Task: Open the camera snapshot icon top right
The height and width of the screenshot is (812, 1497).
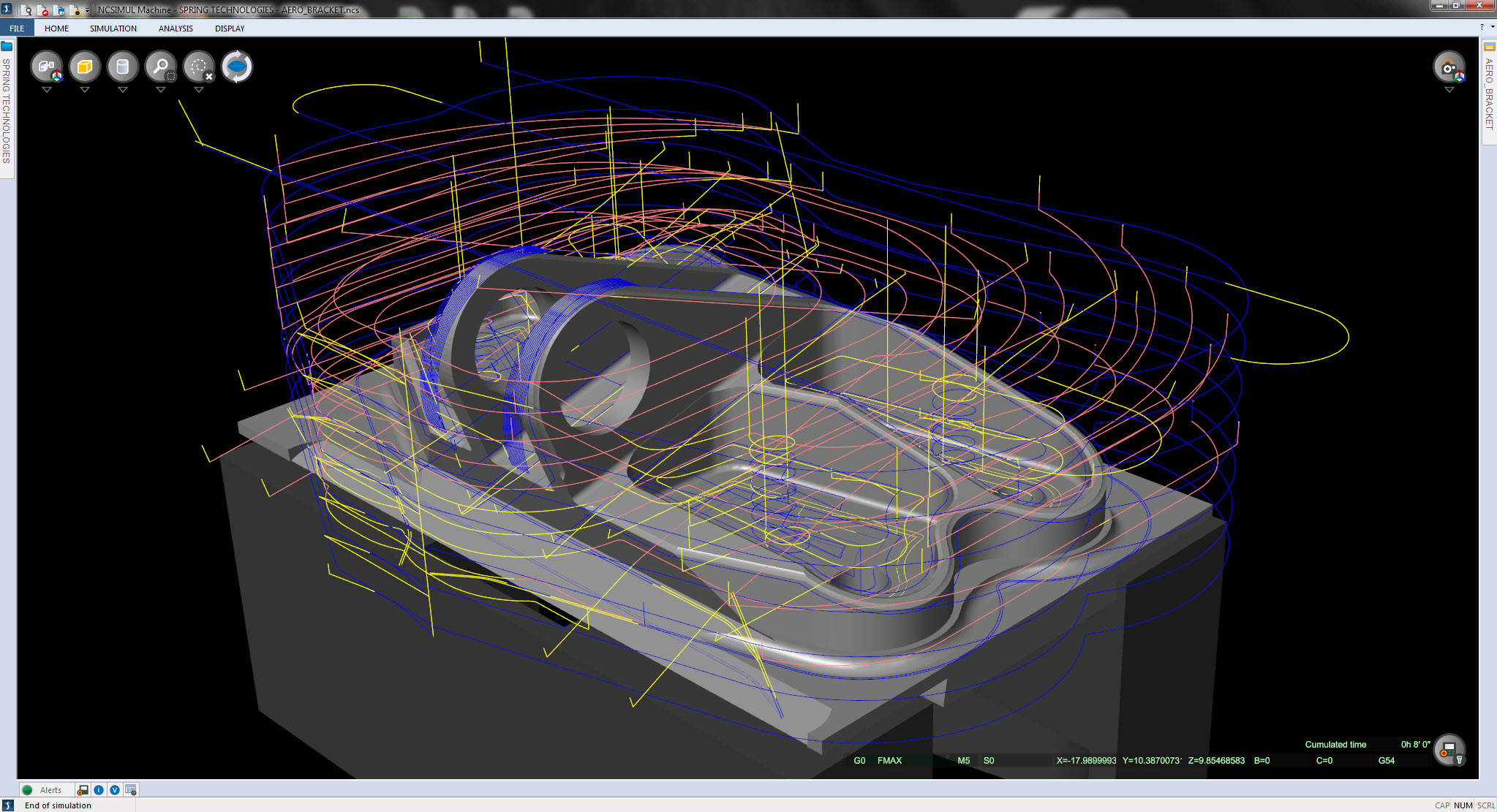Action: click(x=1448, y=67)
